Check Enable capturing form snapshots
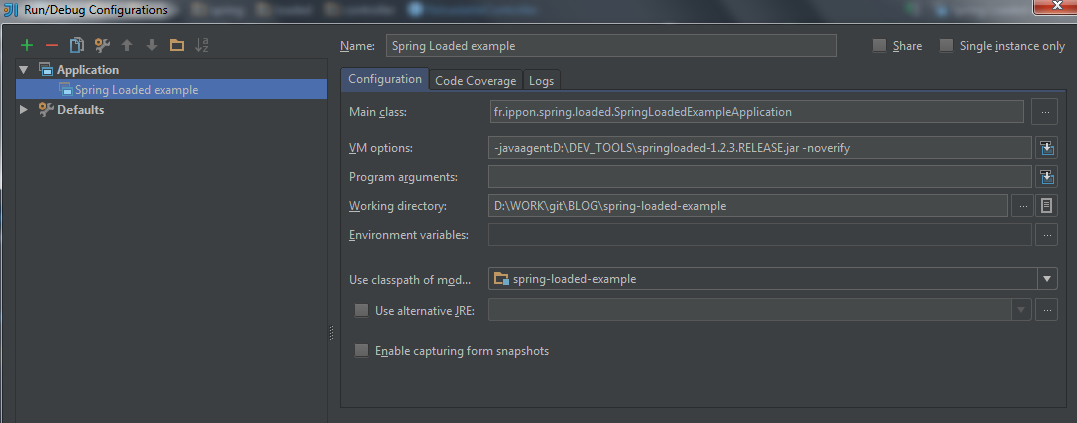 [x=362, y=351]
